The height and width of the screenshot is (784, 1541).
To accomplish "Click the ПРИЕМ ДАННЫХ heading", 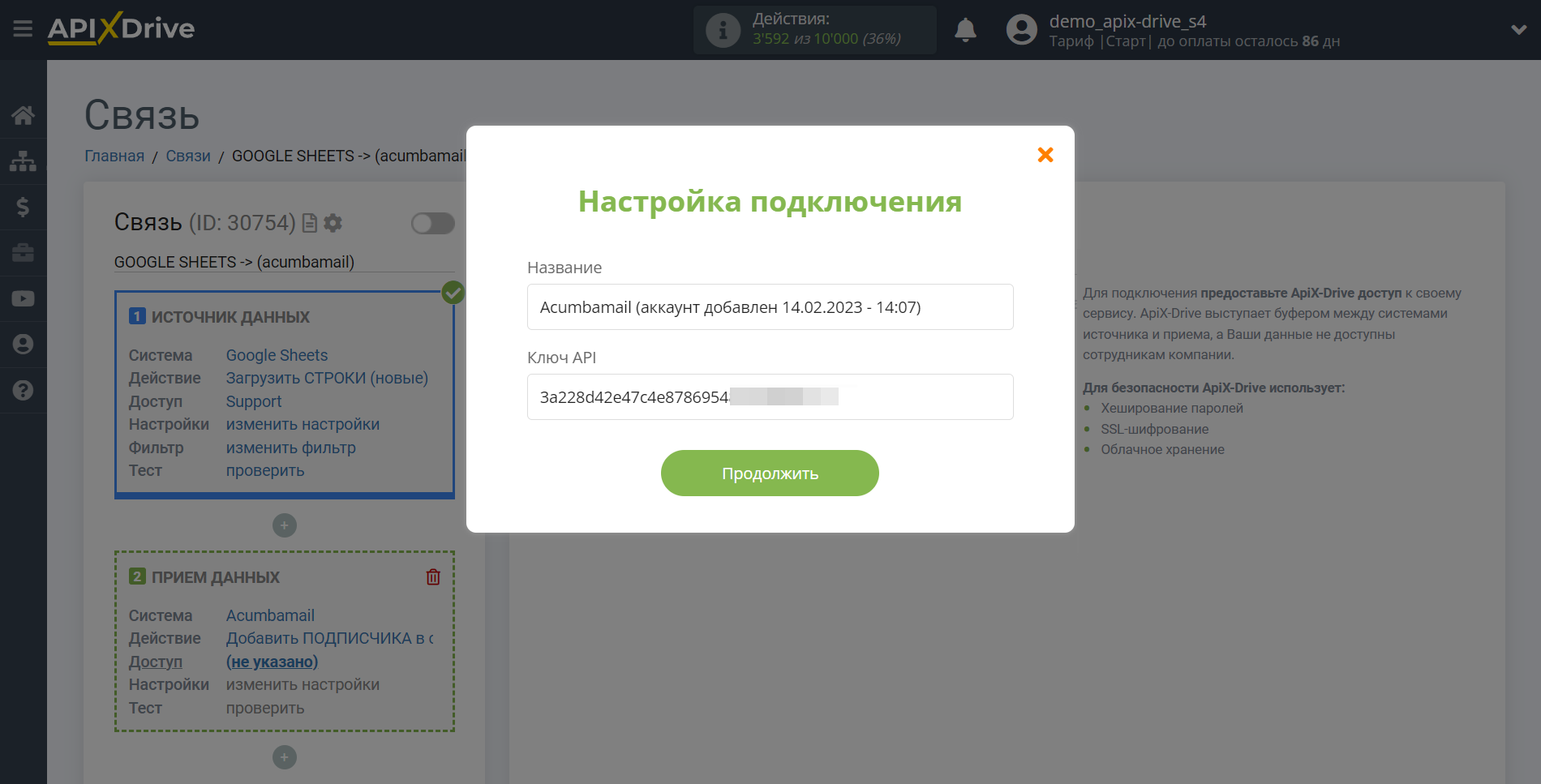I will tap(216, 577).
